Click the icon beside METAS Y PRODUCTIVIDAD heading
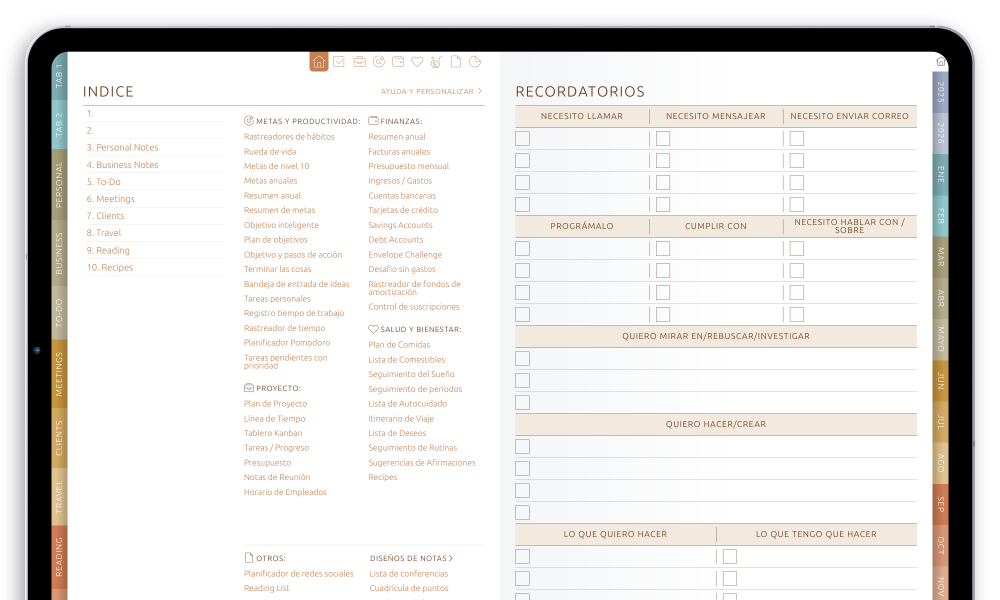Viewport: 1000px width, 600px height. click(x=249, y=121)
